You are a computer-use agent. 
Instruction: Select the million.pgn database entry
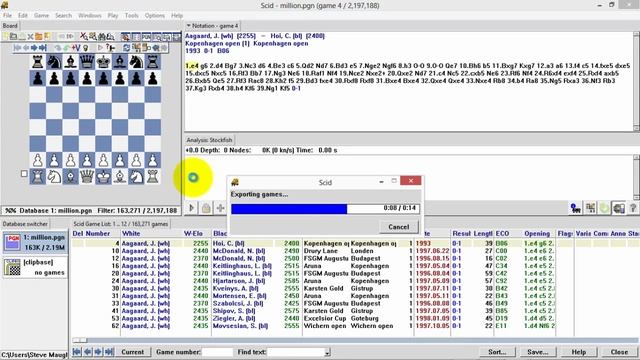[35, 242]
